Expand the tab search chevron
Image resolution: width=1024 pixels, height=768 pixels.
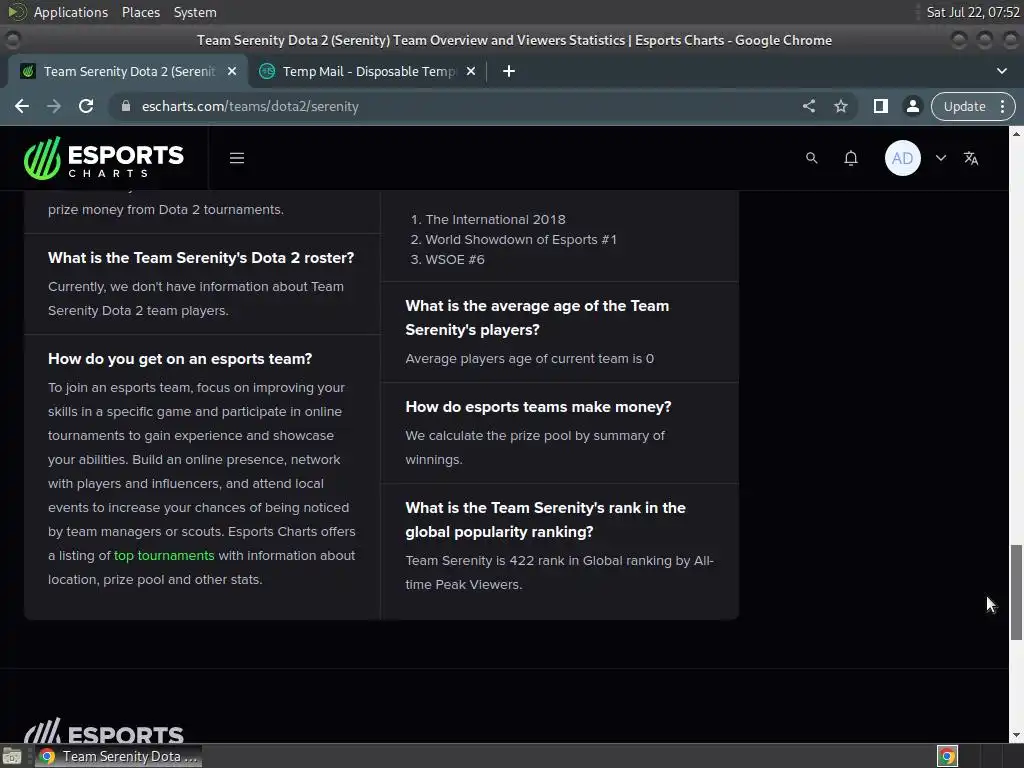(x=1002, y=71)
